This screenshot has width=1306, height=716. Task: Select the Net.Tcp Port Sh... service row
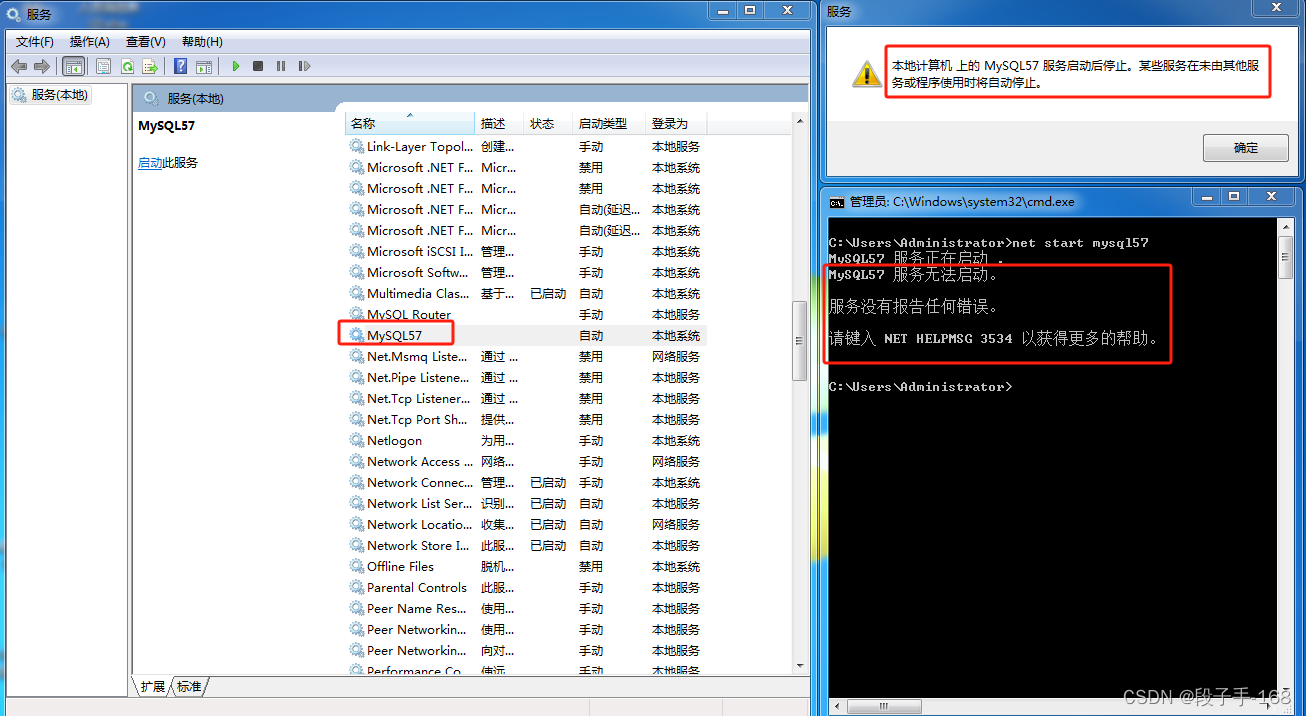pos(526,420)
